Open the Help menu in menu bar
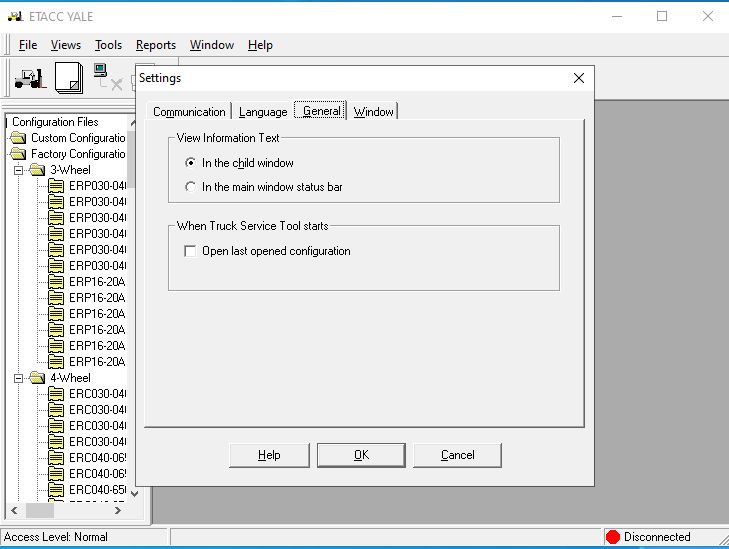Image resolution: width=729 pixels, height=549 pixels. [260, 45]
